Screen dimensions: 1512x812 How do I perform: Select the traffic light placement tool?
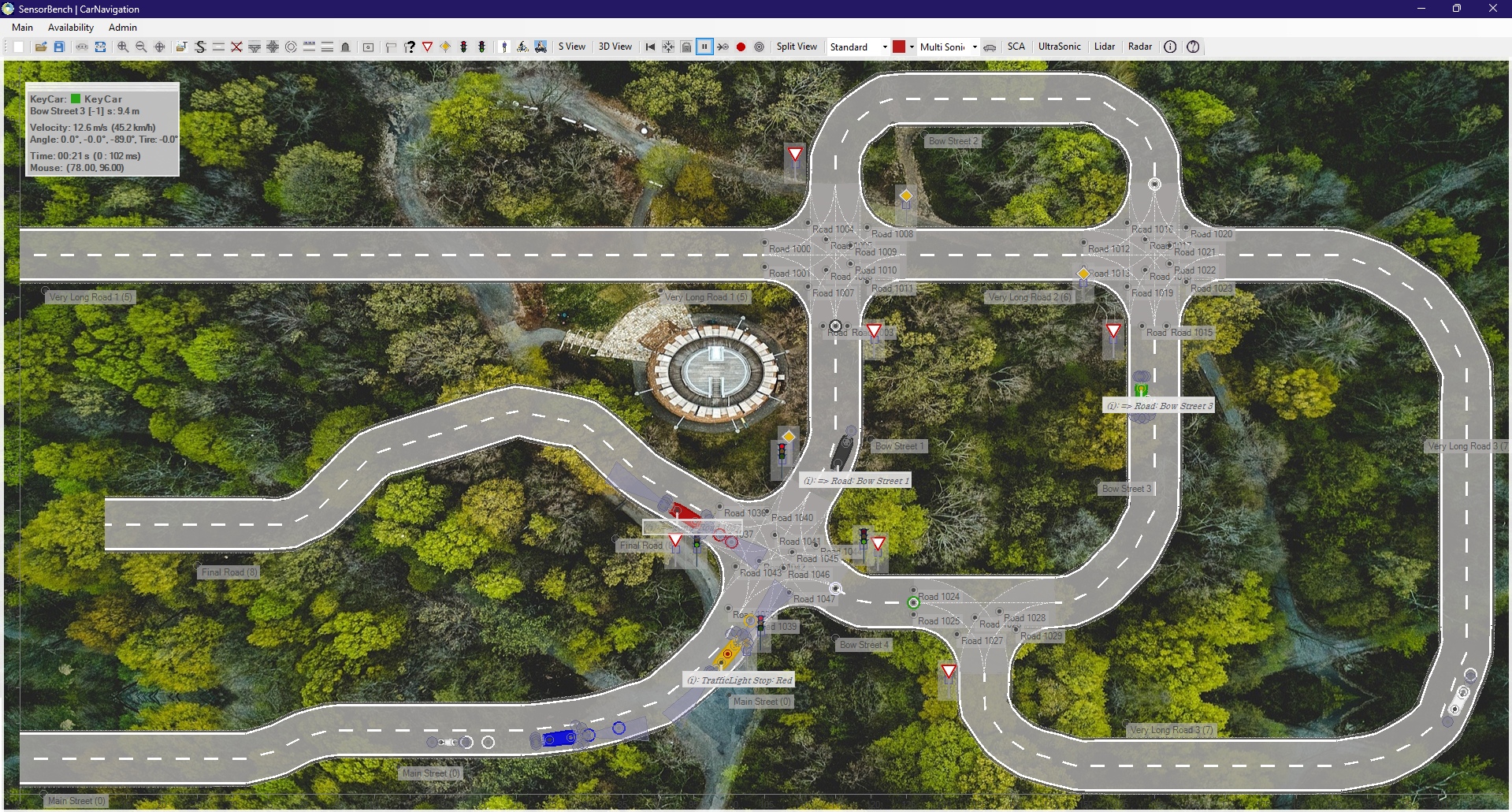click(x=463, y=47)
